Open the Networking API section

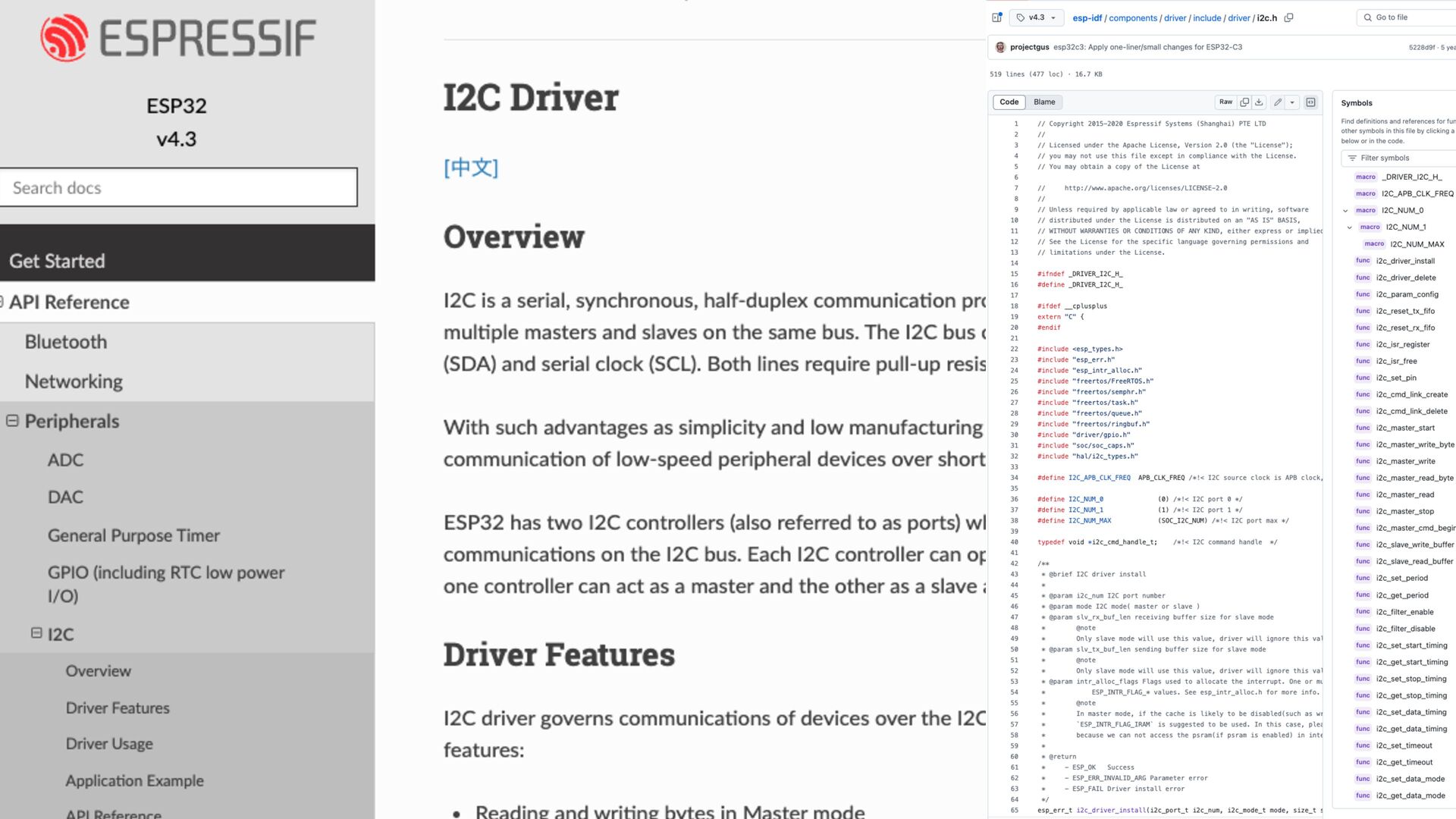point(74,381)
